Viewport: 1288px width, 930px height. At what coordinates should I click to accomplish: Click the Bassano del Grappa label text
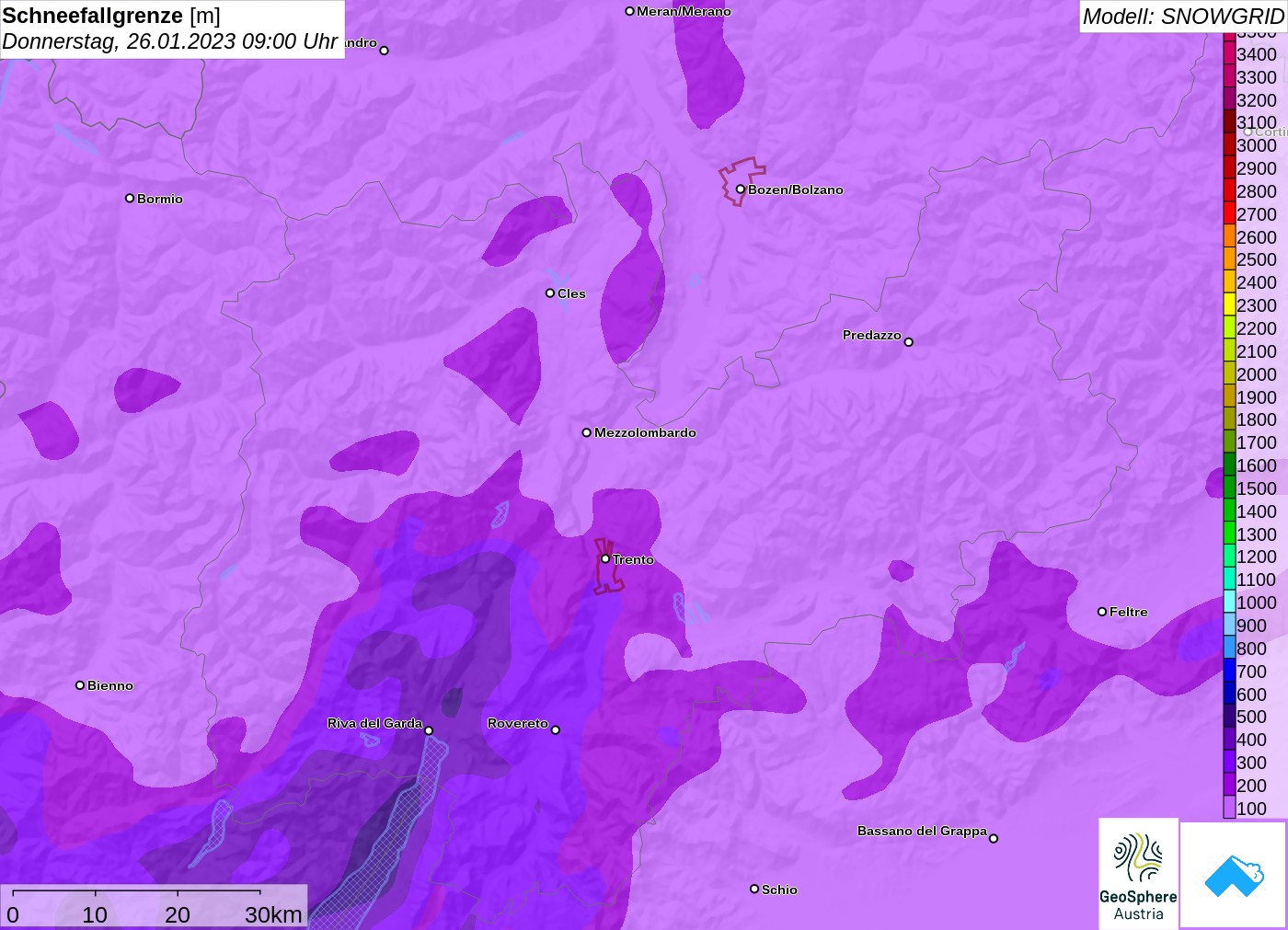pyautogui.click(x=922, y=831)
